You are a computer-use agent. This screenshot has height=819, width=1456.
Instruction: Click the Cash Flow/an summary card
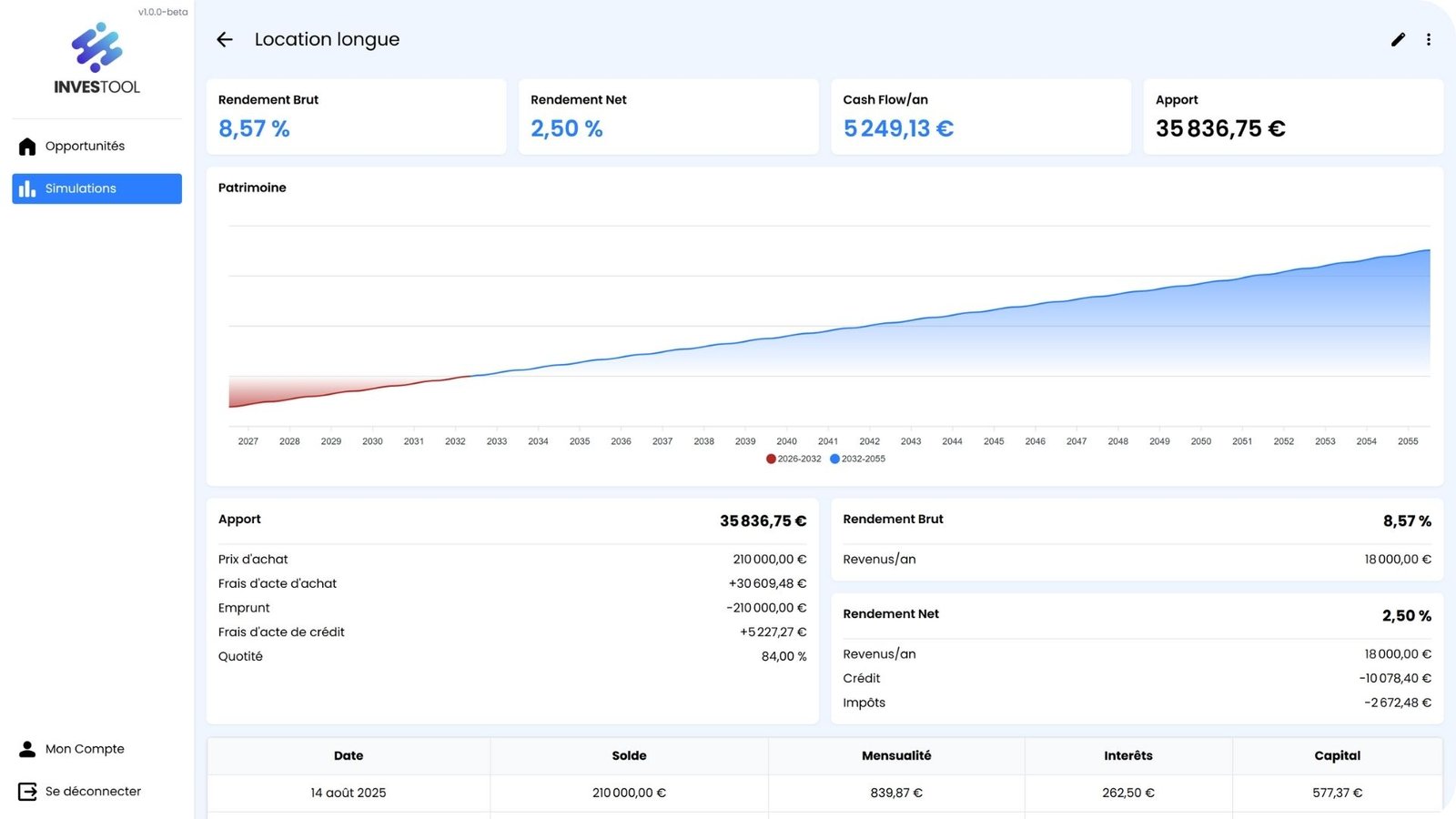click(980, 116)
